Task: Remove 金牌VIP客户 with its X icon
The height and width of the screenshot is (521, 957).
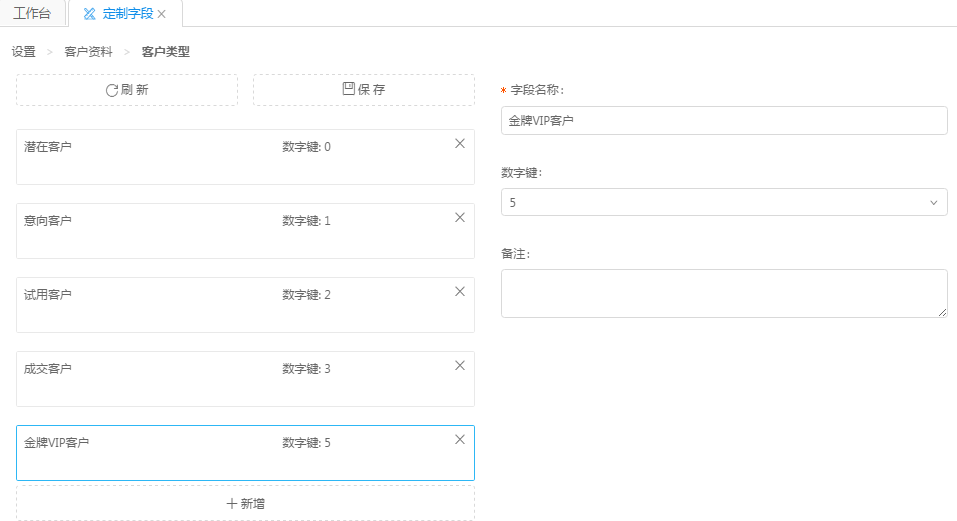Action: click(460, 440)
